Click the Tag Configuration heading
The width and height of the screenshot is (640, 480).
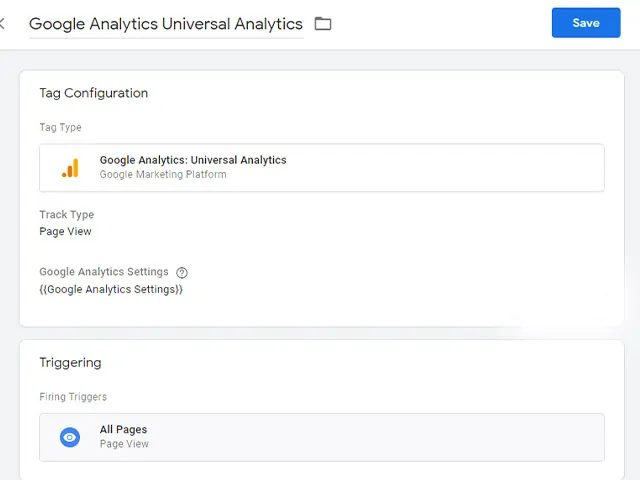click(93, 93)
